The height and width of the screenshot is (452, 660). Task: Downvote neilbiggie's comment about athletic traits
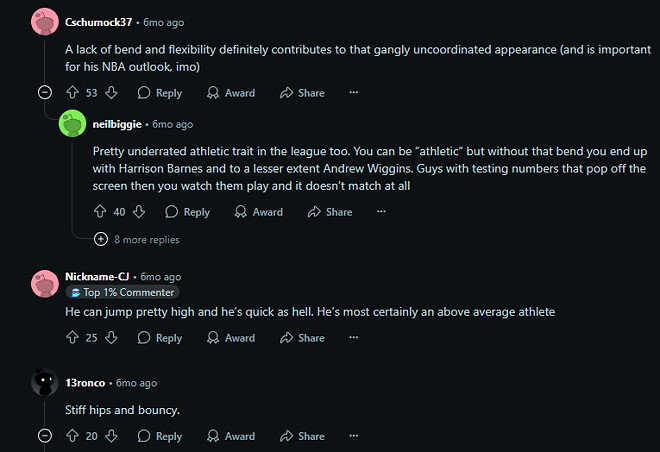(140, 212)
